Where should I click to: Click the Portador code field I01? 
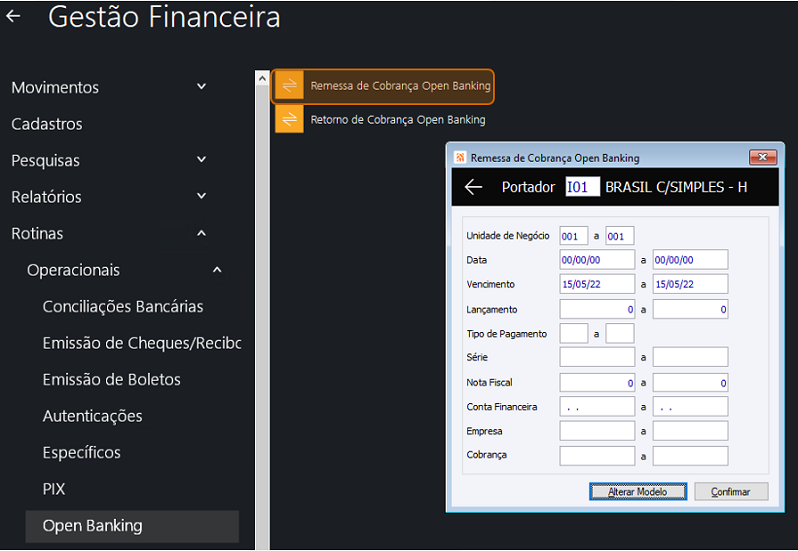[582, 187]
